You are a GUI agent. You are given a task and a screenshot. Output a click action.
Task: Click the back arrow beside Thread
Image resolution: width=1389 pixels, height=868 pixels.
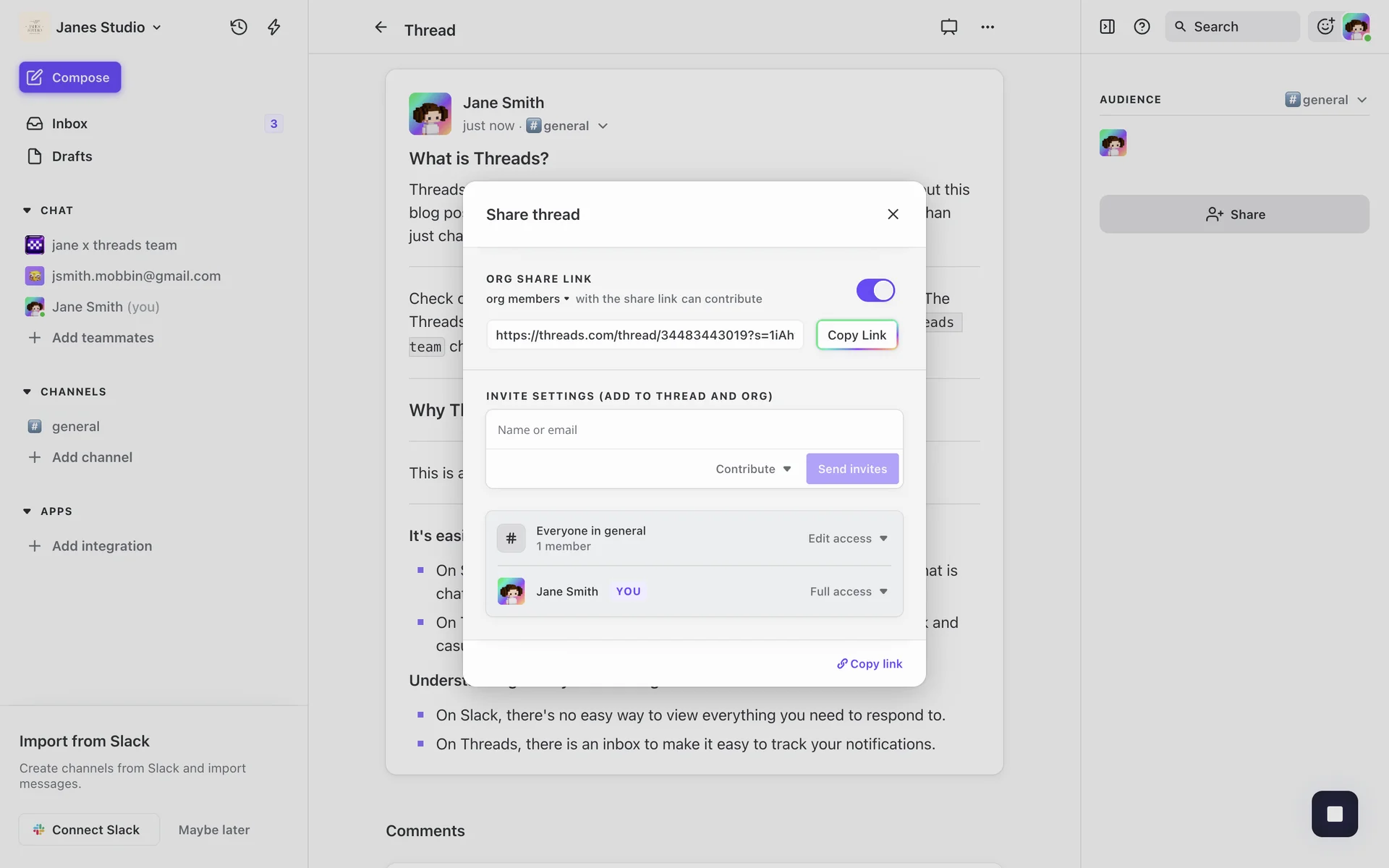381,27
